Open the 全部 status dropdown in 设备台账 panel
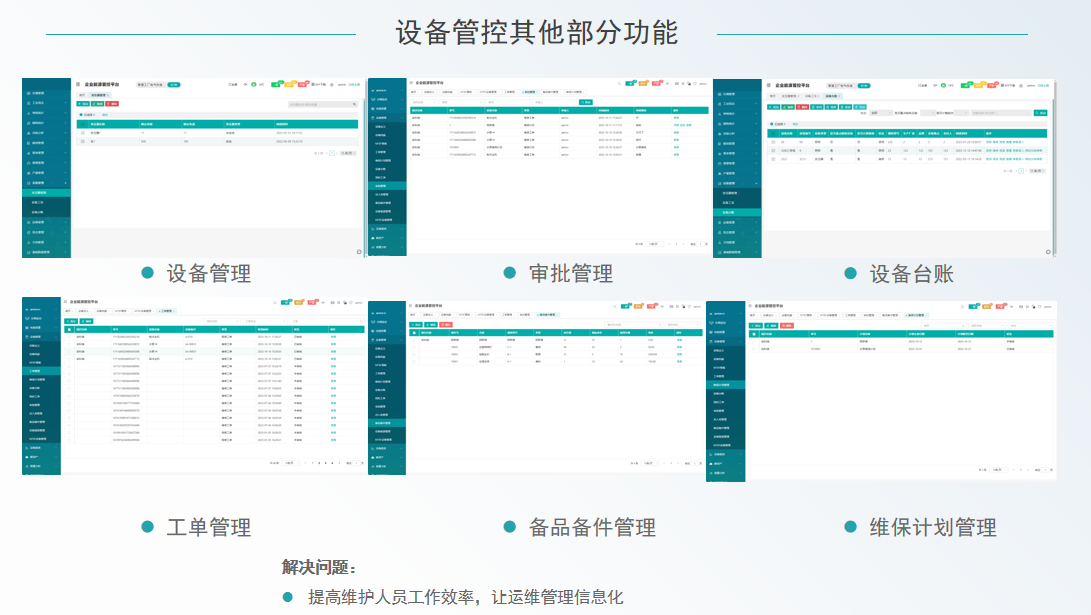 click(x=880, y=112)
